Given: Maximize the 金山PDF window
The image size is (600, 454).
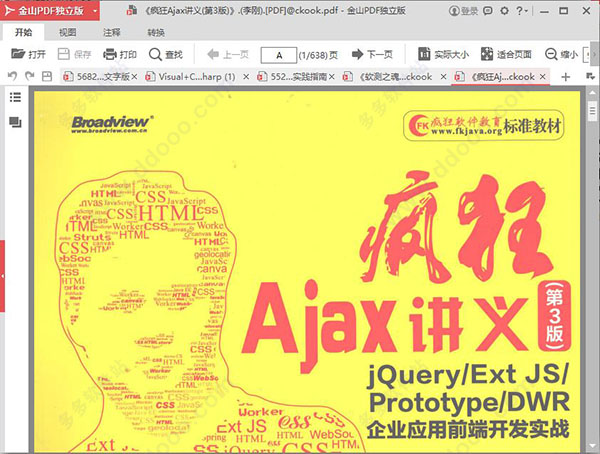Looking at the screenshot, I should pos(564,11).
